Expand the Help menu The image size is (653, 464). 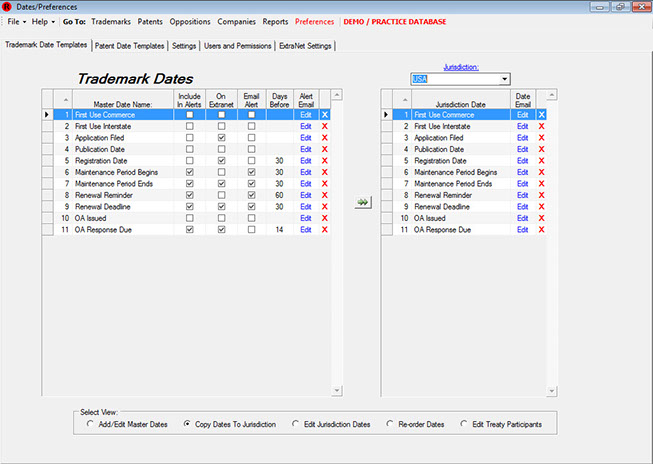pos(43,21)
